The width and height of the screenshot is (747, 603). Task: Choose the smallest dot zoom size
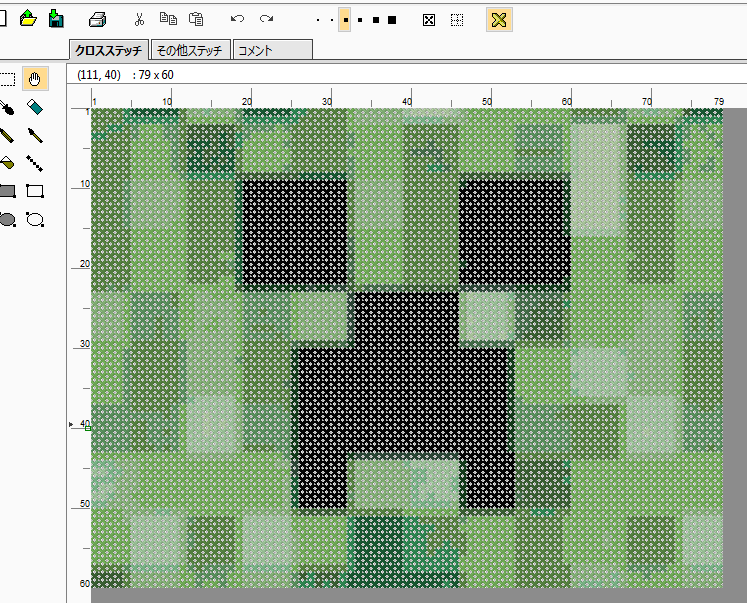[318, 20]
